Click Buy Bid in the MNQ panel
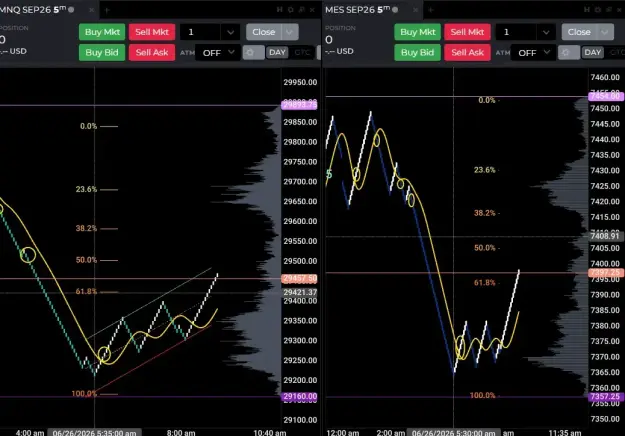This screenshot has height=436, width=625. coord(102,52)
